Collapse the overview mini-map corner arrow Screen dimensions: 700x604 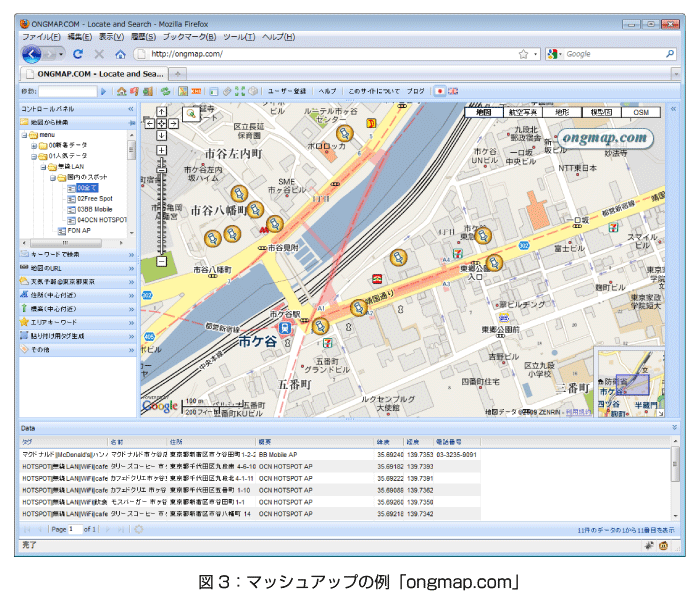tap(660, 413)
